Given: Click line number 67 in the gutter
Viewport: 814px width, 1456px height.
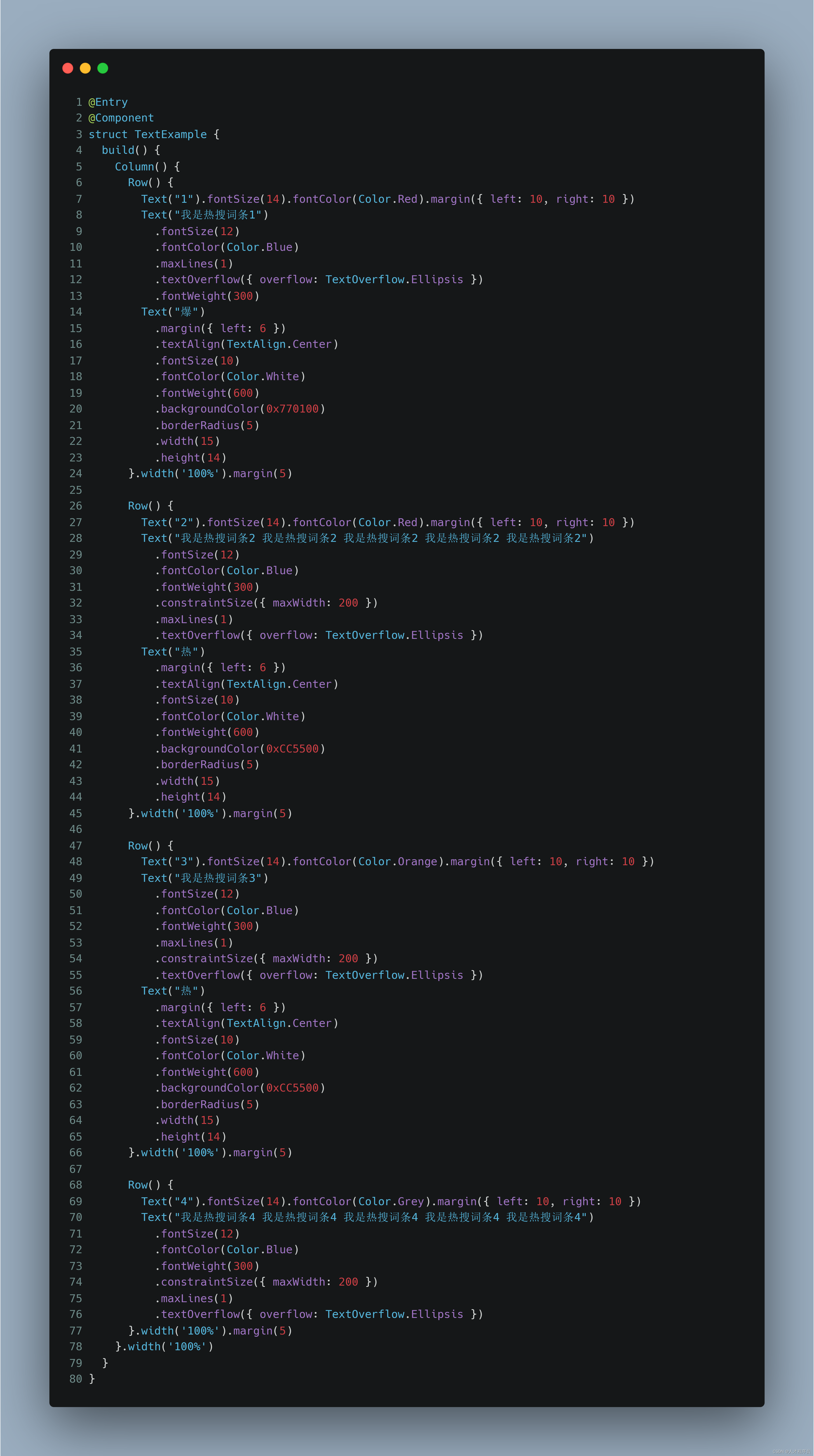Looking at the screenshot, I should coord(76,1169).
